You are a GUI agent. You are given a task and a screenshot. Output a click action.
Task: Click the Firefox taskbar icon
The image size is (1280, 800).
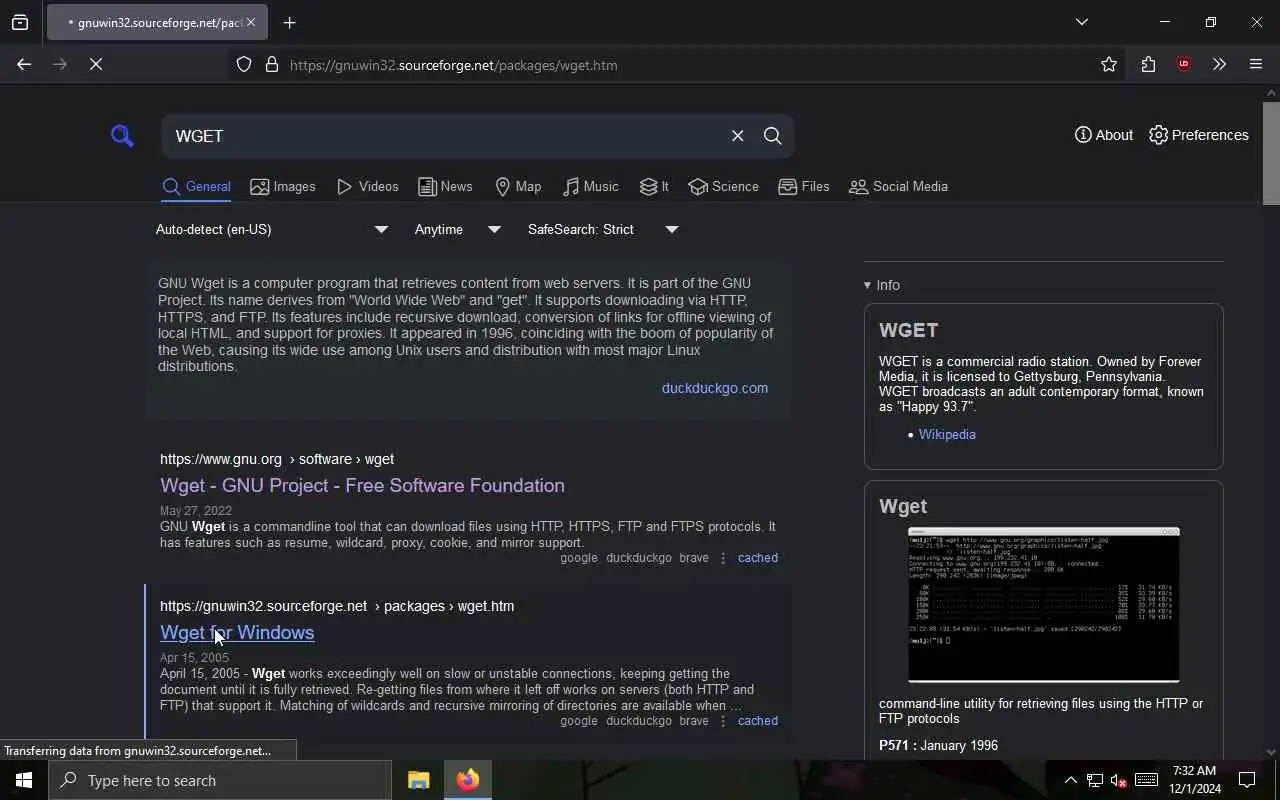coord(468,780)
